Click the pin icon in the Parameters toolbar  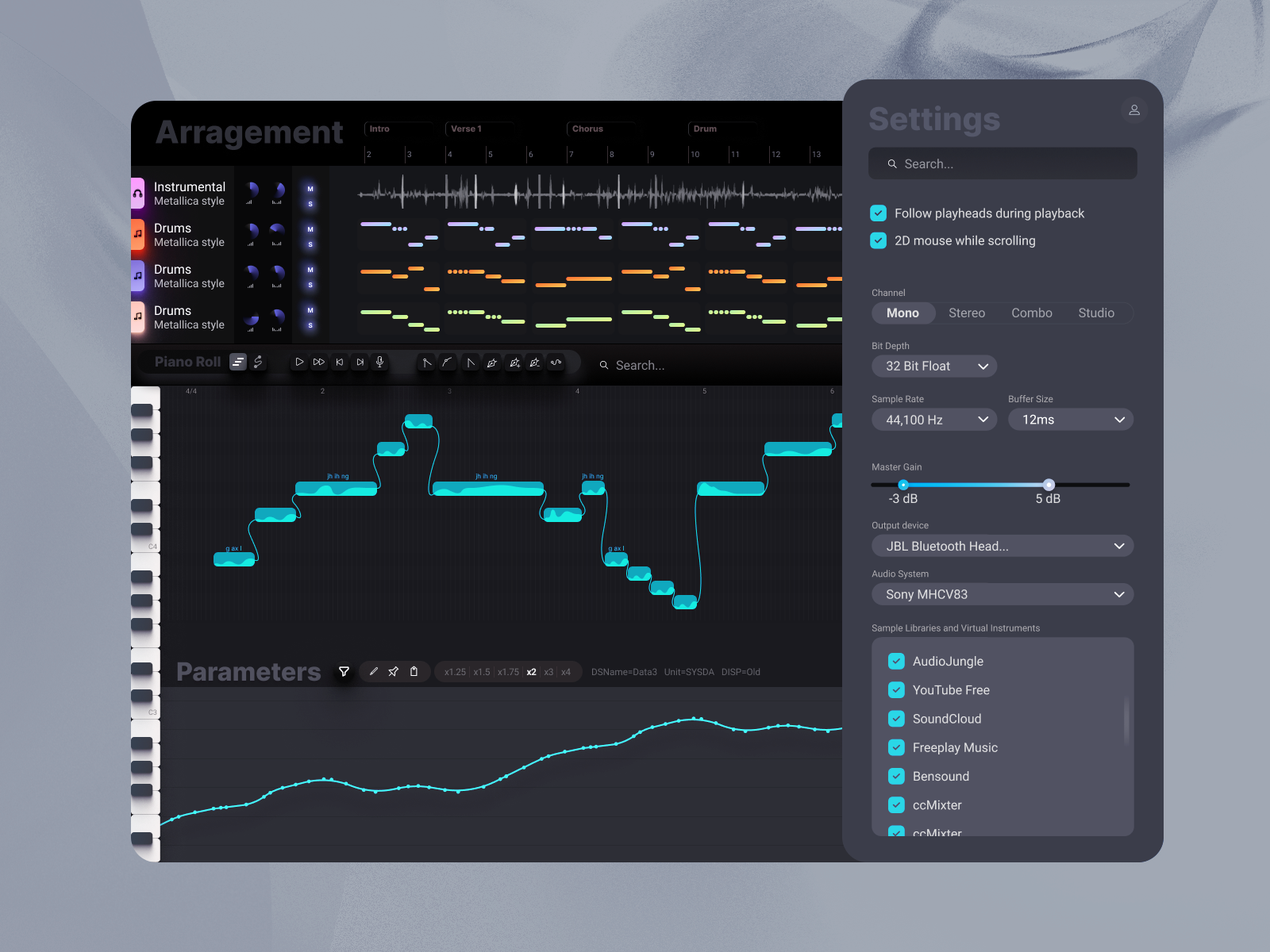pyautogui.click(x=393, y=671)
